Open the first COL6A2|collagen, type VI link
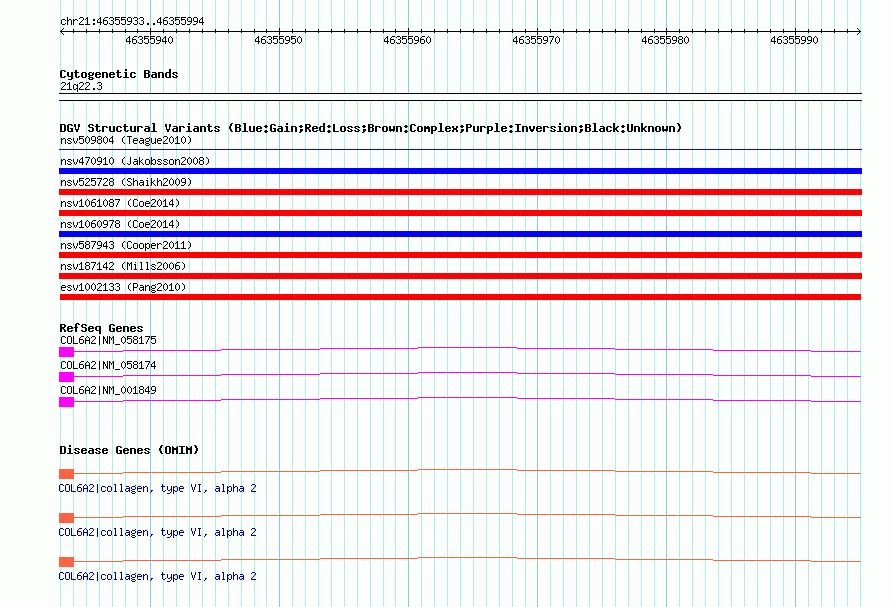Viewport: 890px width, 607px height. coord(158,488)
